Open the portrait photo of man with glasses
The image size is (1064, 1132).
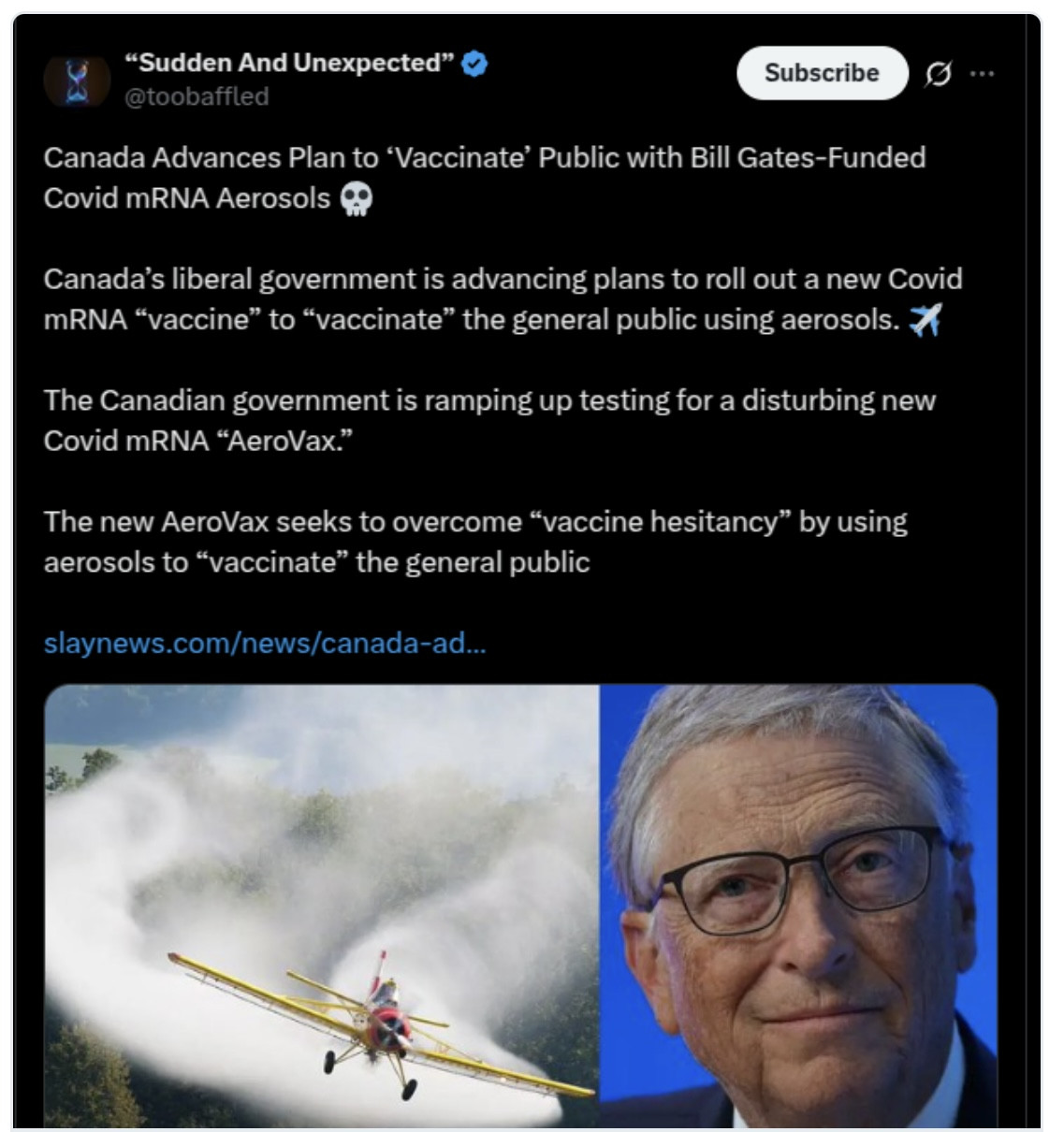tap(798, 906)
